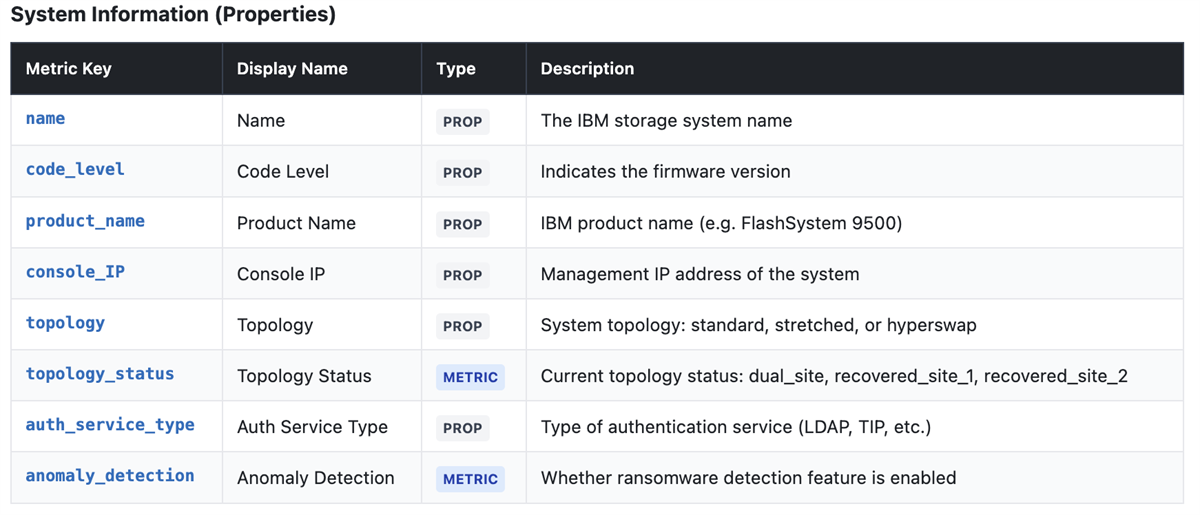Image resolution: width=1200 pixels, height=515 pixels.
Task: Select the 'Name' display name cell
Action: pyautogui.click(x=261, y=121)
